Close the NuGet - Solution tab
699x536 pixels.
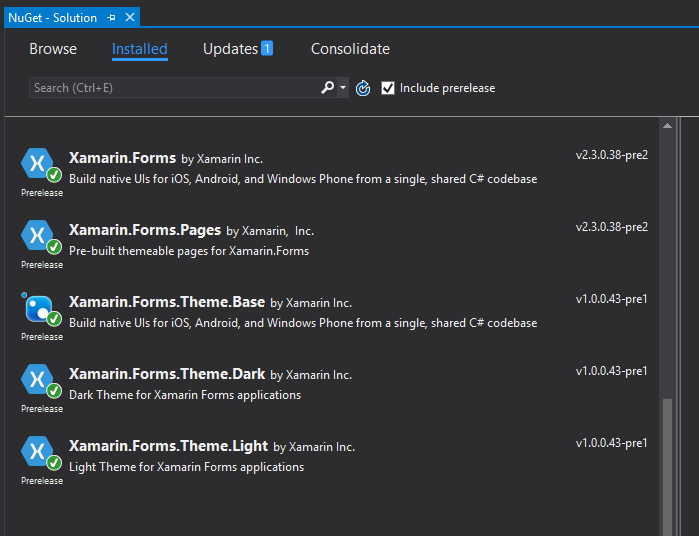(130, 17)
